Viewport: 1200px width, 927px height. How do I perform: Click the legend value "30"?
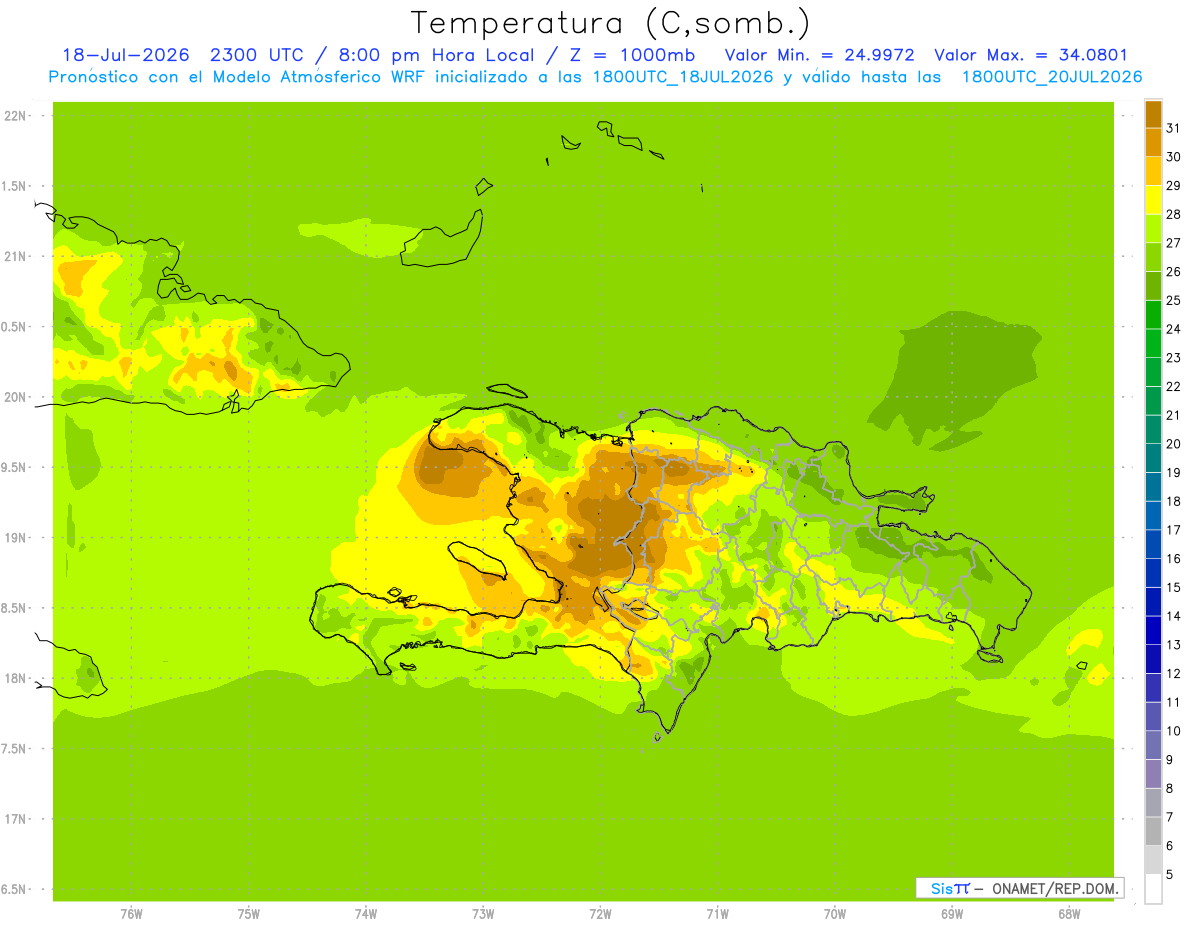[1173, 157]
